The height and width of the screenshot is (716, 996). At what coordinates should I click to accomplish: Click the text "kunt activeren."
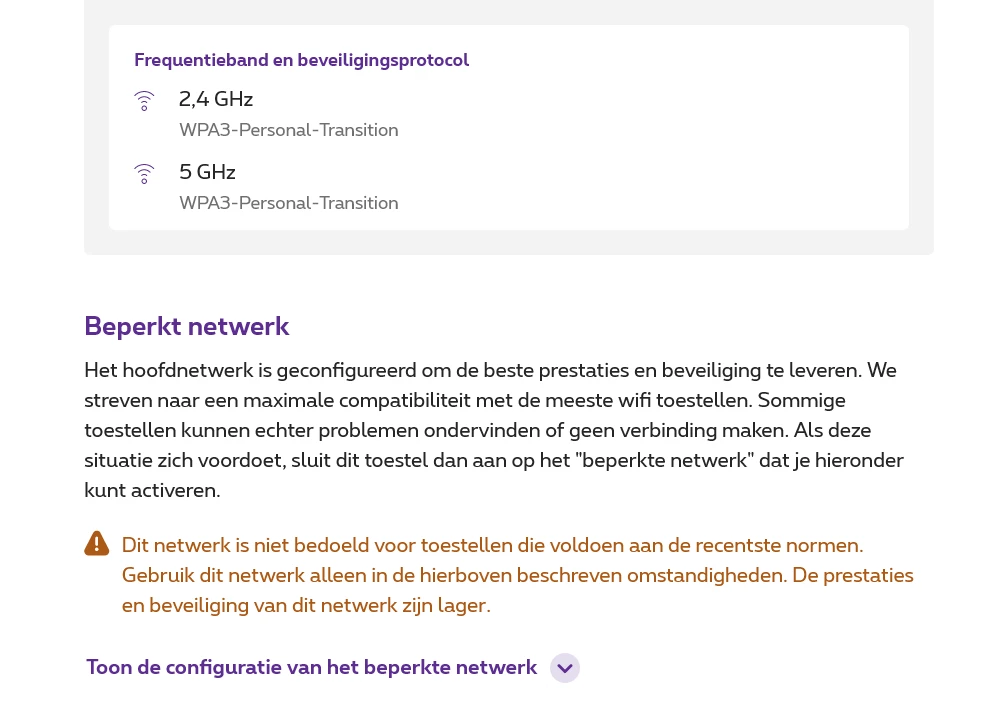[152, 490]
